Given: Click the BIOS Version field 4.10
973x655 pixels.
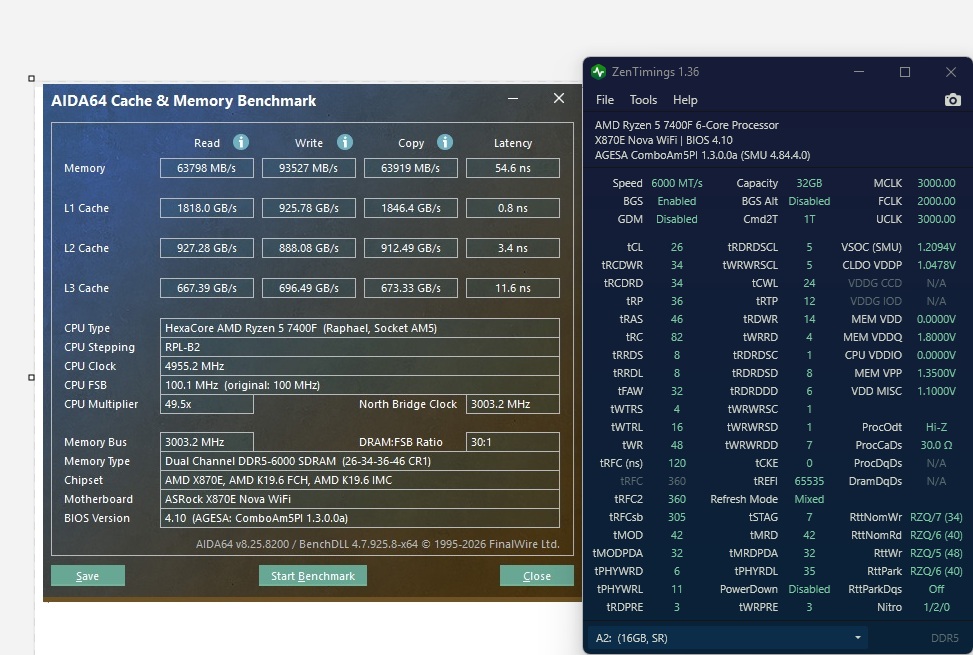Looking at the screenshot, I should pyautogui.click(x=360, y=518).
